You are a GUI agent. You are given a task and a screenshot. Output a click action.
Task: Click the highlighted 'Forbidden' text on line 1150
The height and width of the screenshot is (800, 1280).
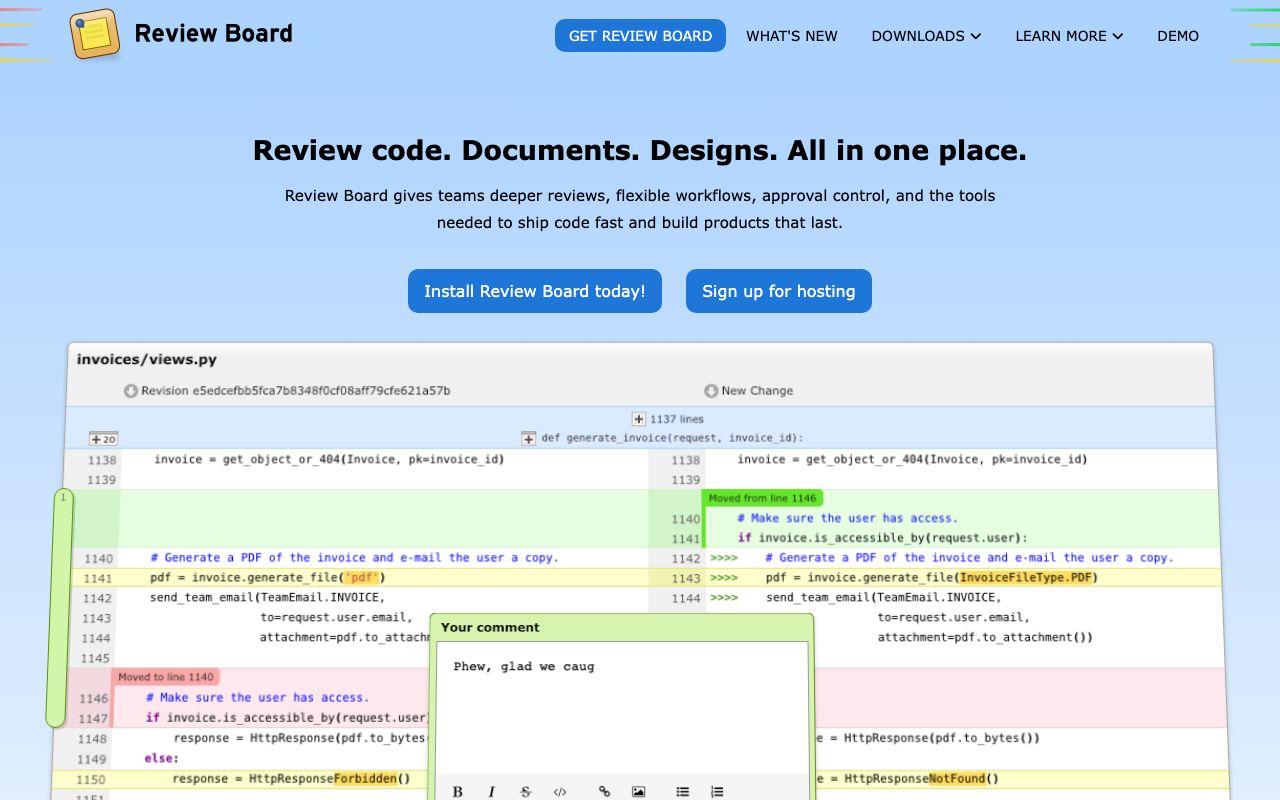click(365, 778)
